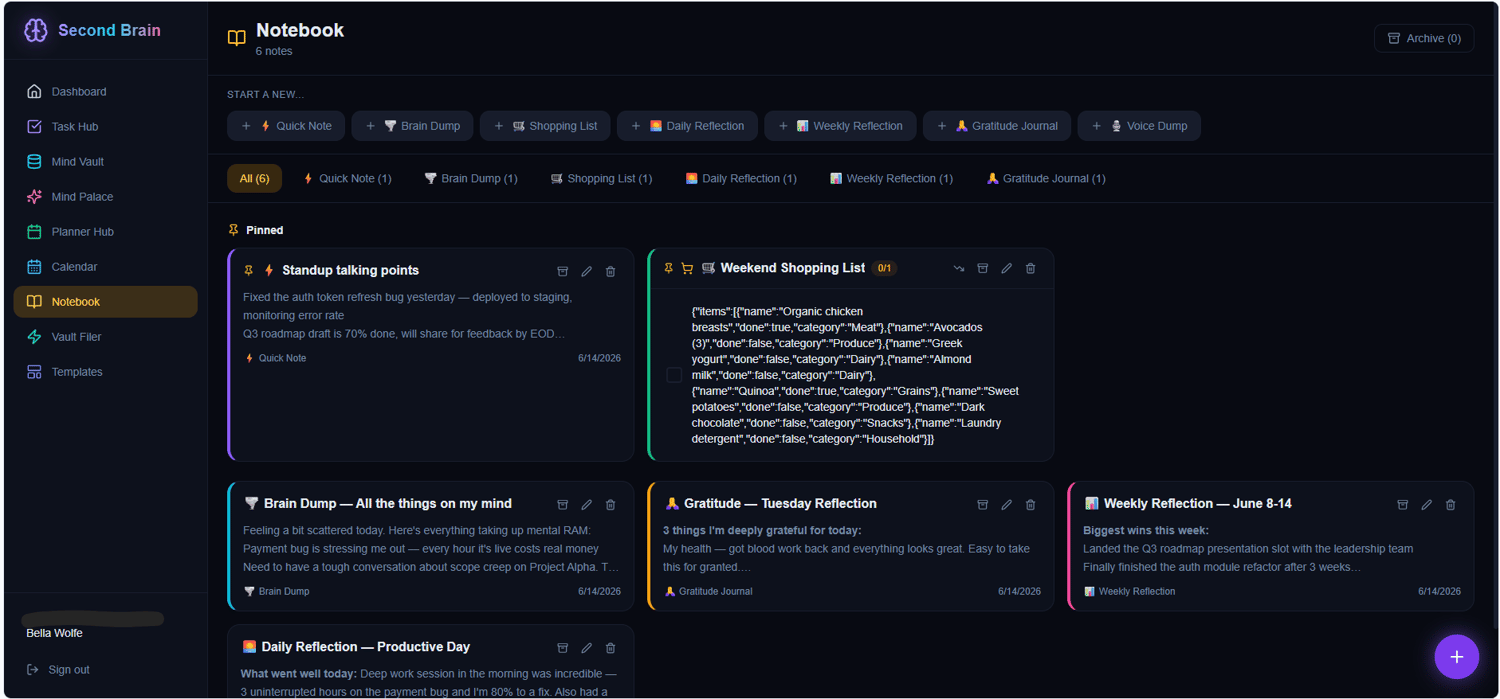This screenshot has height=699, width=1500.
Task: Delete the Daily Reflection Productive Day note
Action: (x=611, y=648)
